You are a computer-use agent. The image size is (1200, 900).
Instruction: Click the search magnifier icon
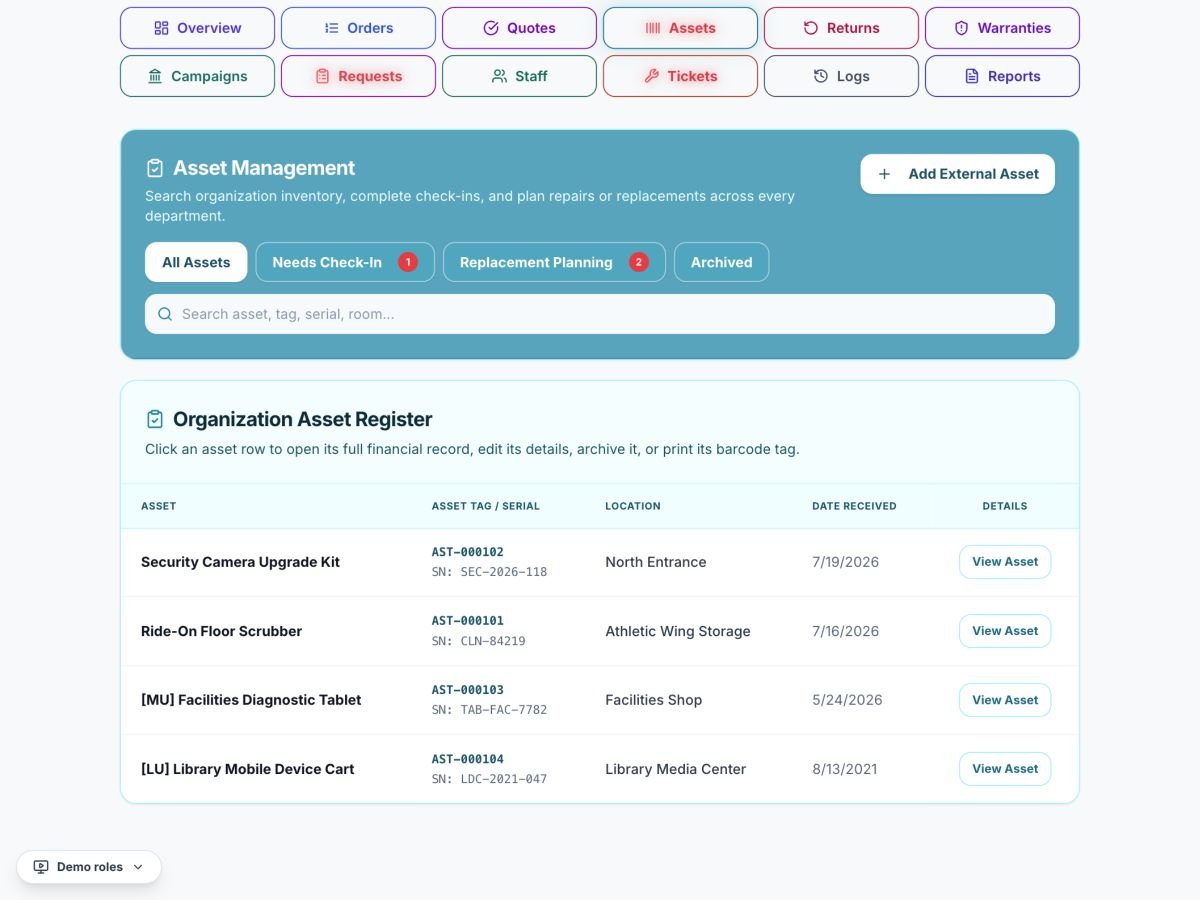[165, 314]
